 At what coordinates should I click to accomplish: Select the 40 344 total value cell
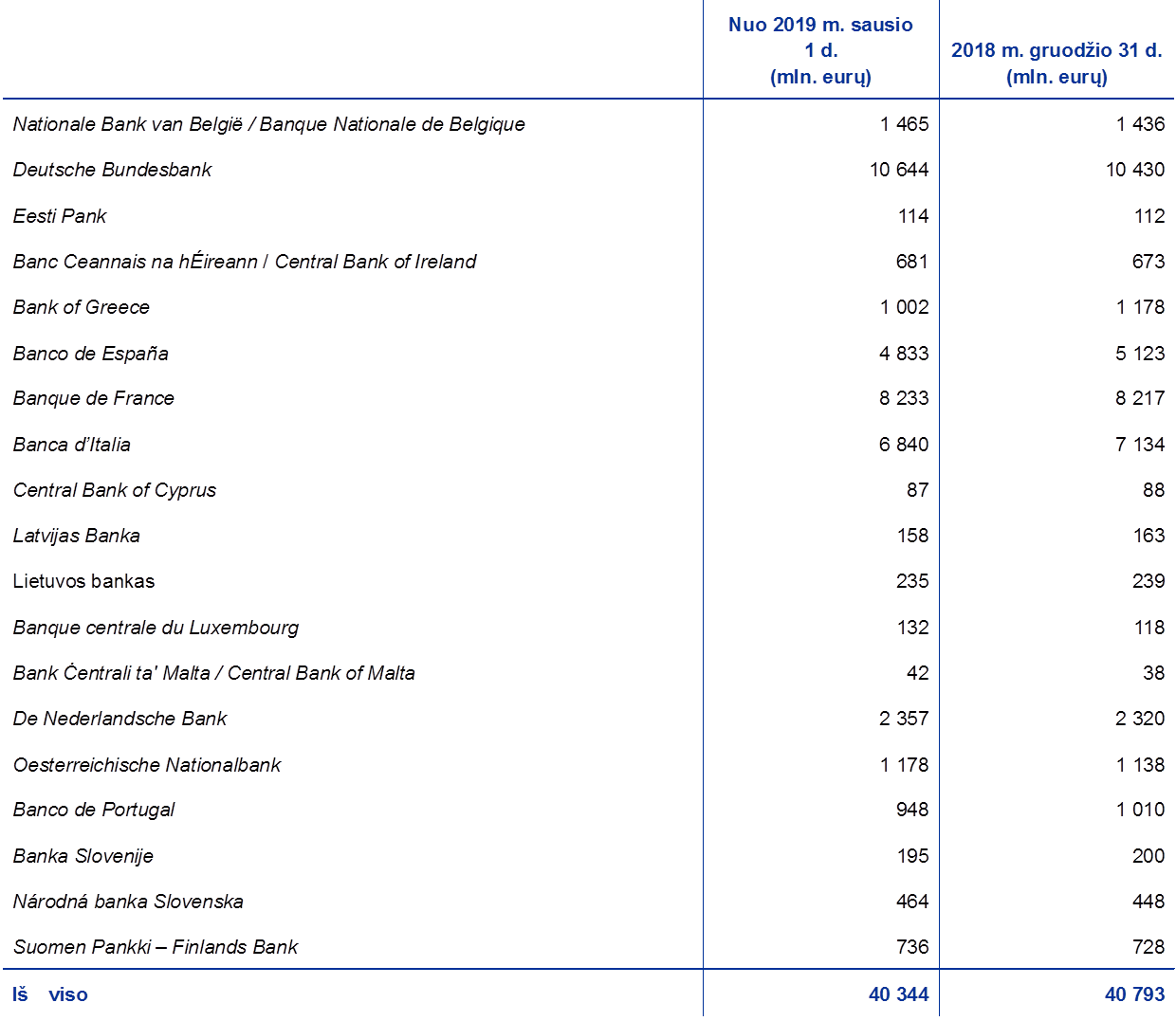[x=897, y=994]
